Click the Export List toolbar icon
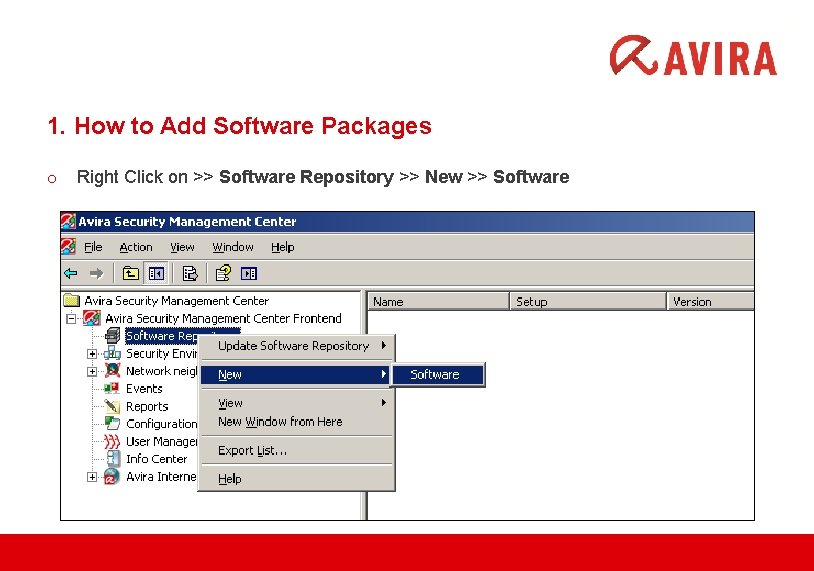 [190, 273]
